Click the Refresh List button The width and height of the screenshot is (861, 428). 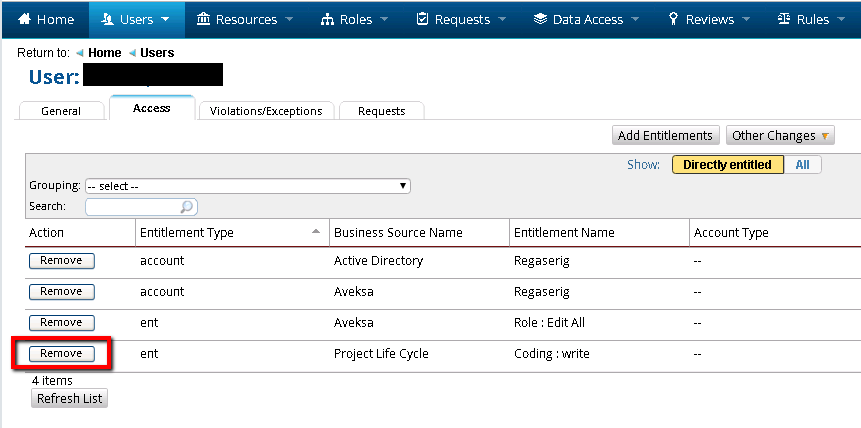(x=69, y=398)
